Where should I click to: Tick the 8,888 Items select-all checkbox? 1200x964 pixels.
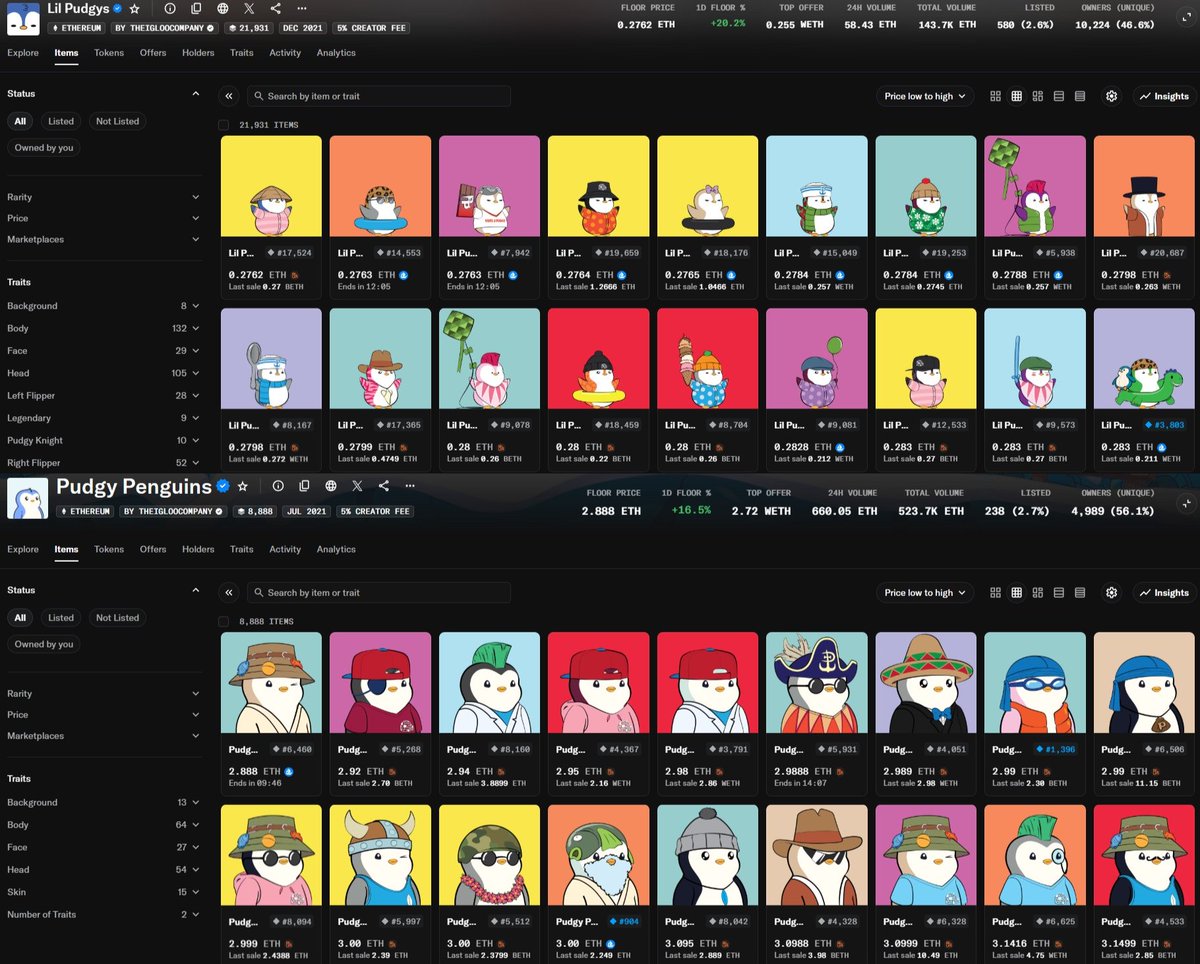224,621
